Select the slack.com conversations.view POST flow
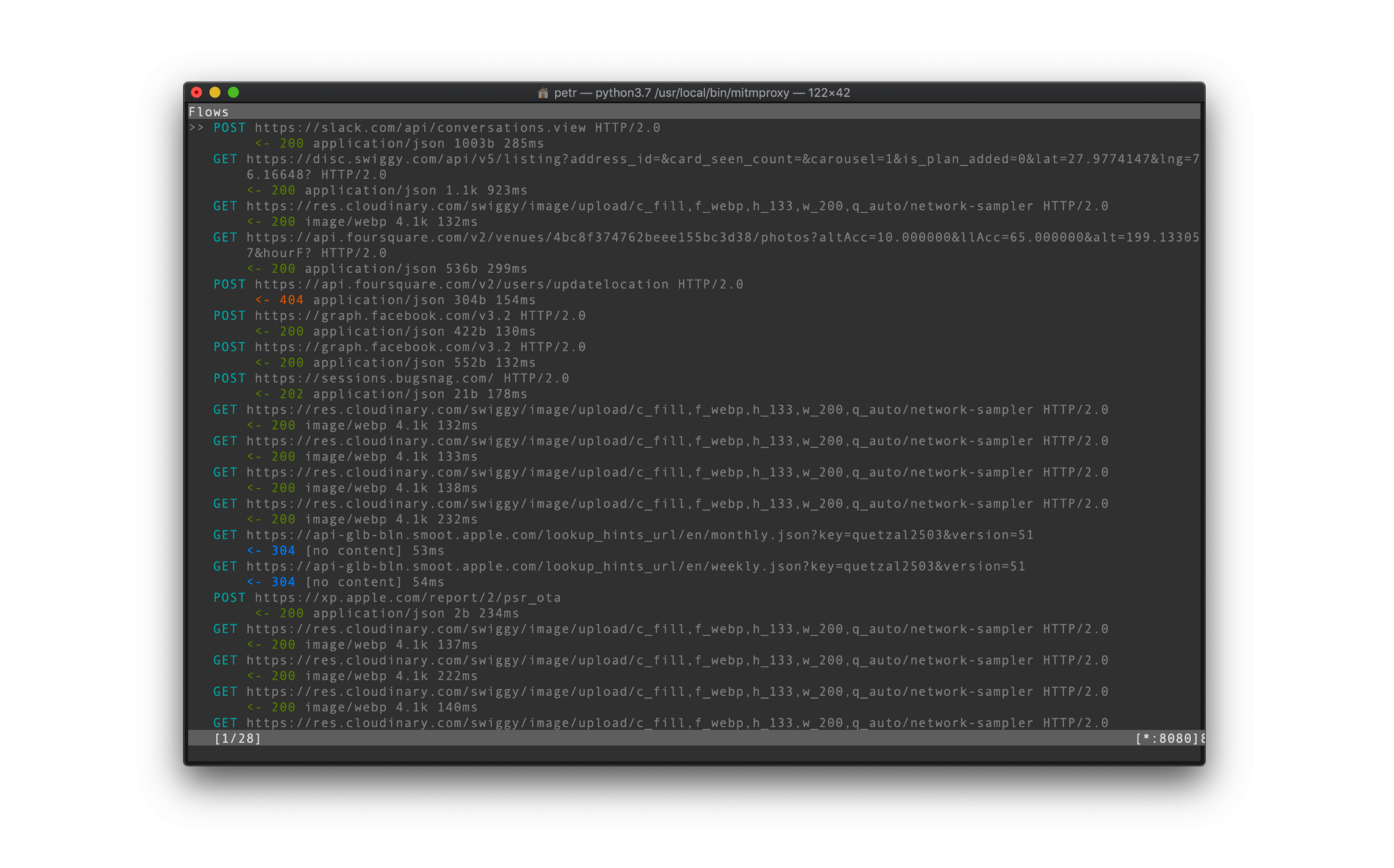The width and height of the screenshot is (1394, 868). [x=436, y=127]
